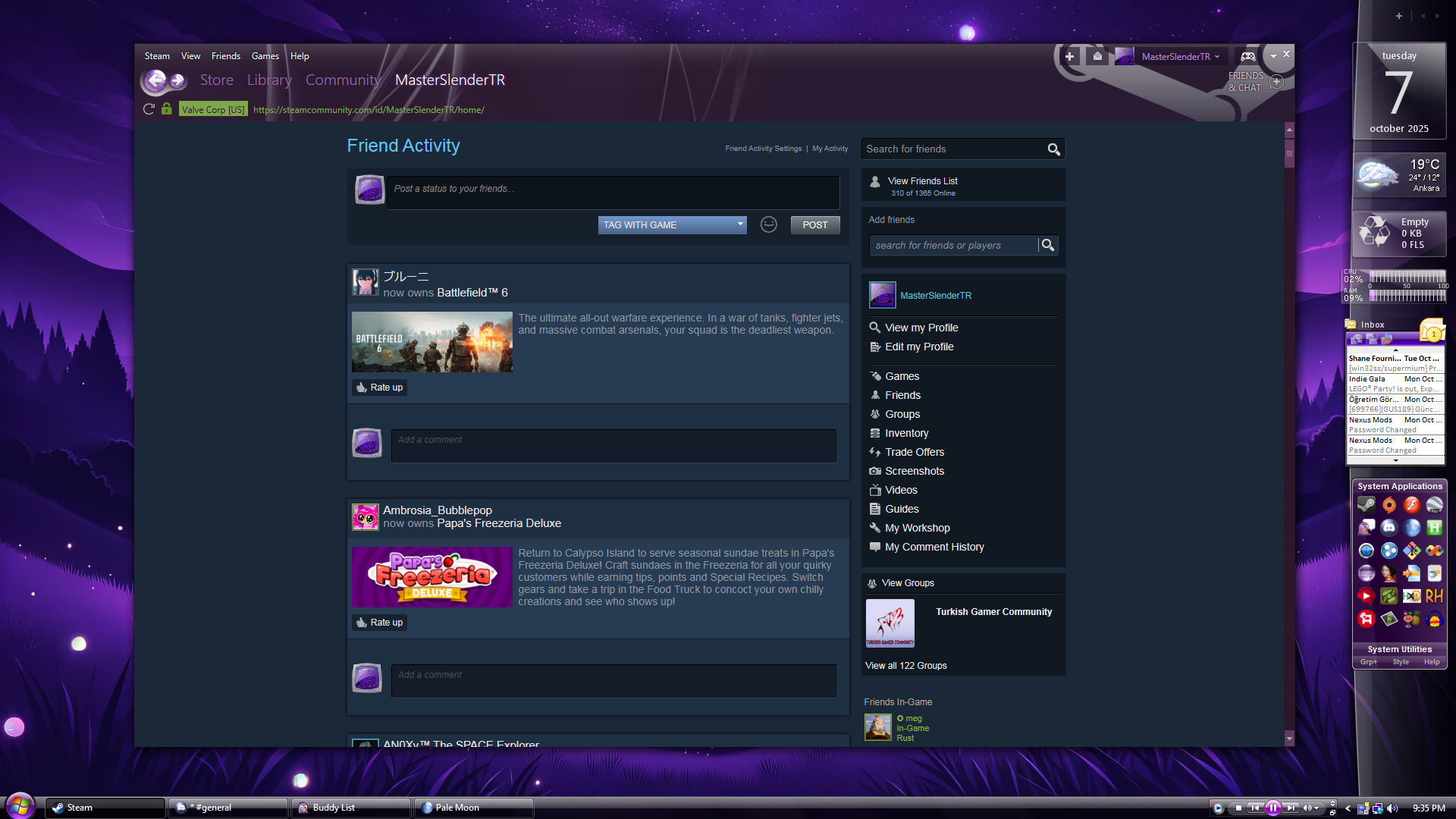The image size is (1456, 819).
Task: Launch Steam from System Applications dock
Action: [1367, 505]
